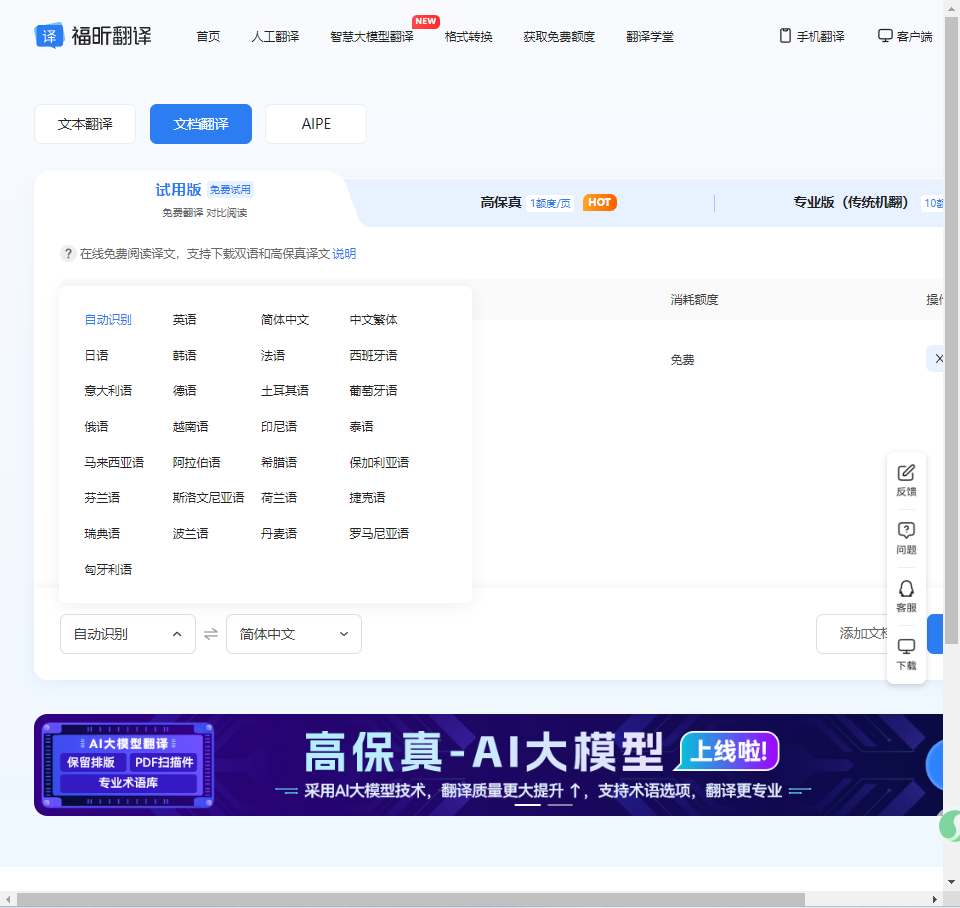Choose 中文繁体 in language list

click(373, 320)
